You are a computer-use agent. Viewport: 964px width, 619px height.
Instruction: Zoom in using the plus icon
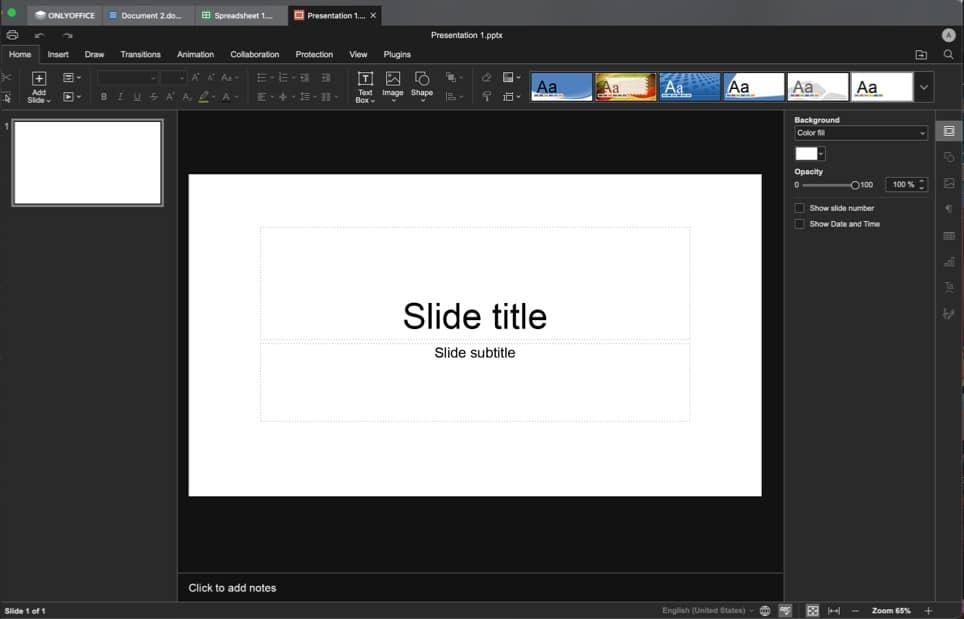(928, 610)
